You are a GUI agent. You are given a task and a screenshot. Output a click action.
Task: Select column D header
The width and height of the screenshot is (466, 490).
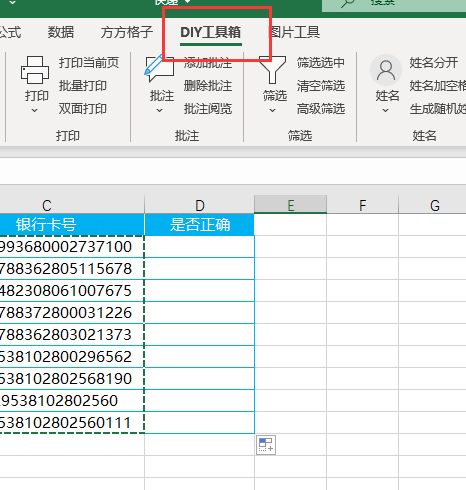tap(199, 205)
